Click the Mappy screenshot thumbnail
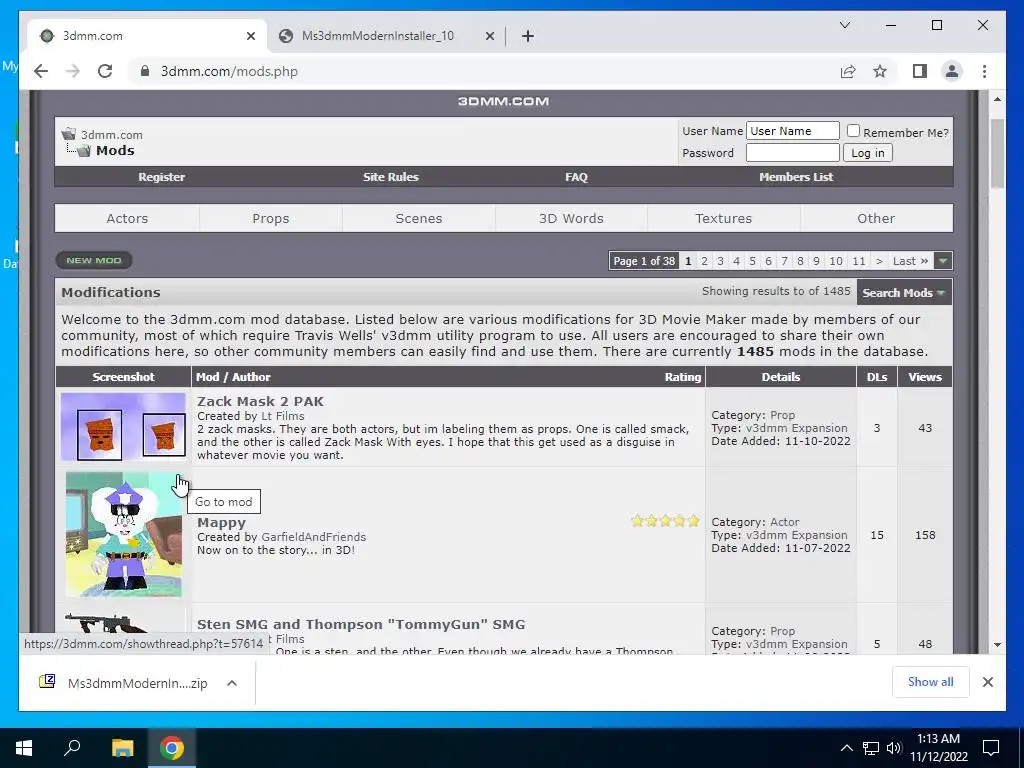The image size is (1024, 768). [123, 534]
